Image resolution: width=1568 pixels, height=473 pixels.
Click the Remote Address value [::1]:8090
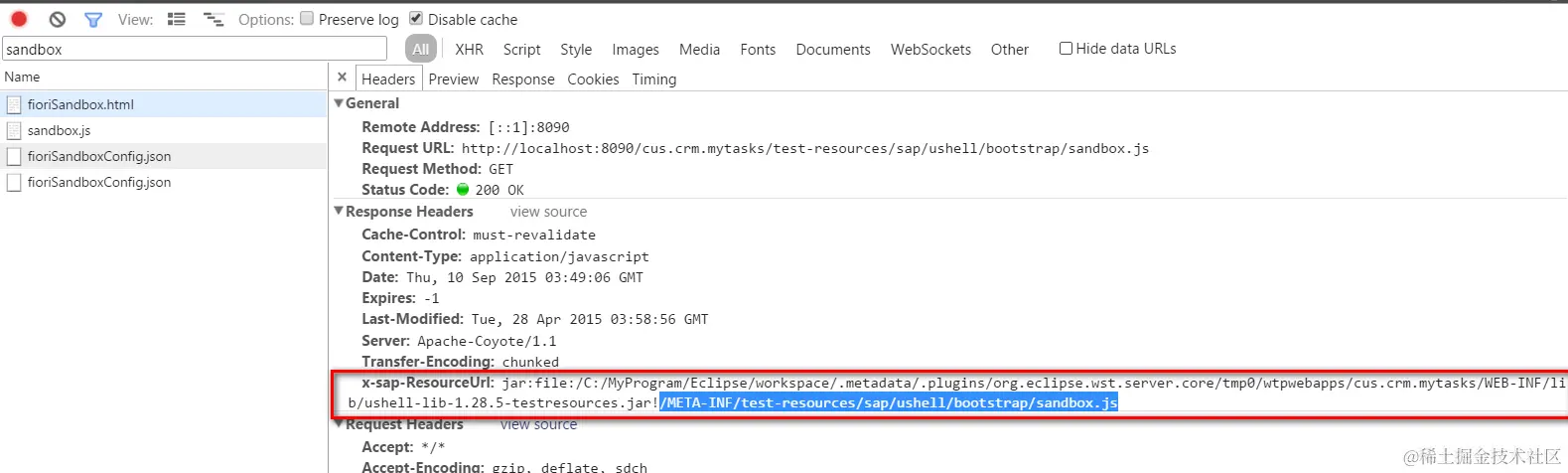coord(528,127)
